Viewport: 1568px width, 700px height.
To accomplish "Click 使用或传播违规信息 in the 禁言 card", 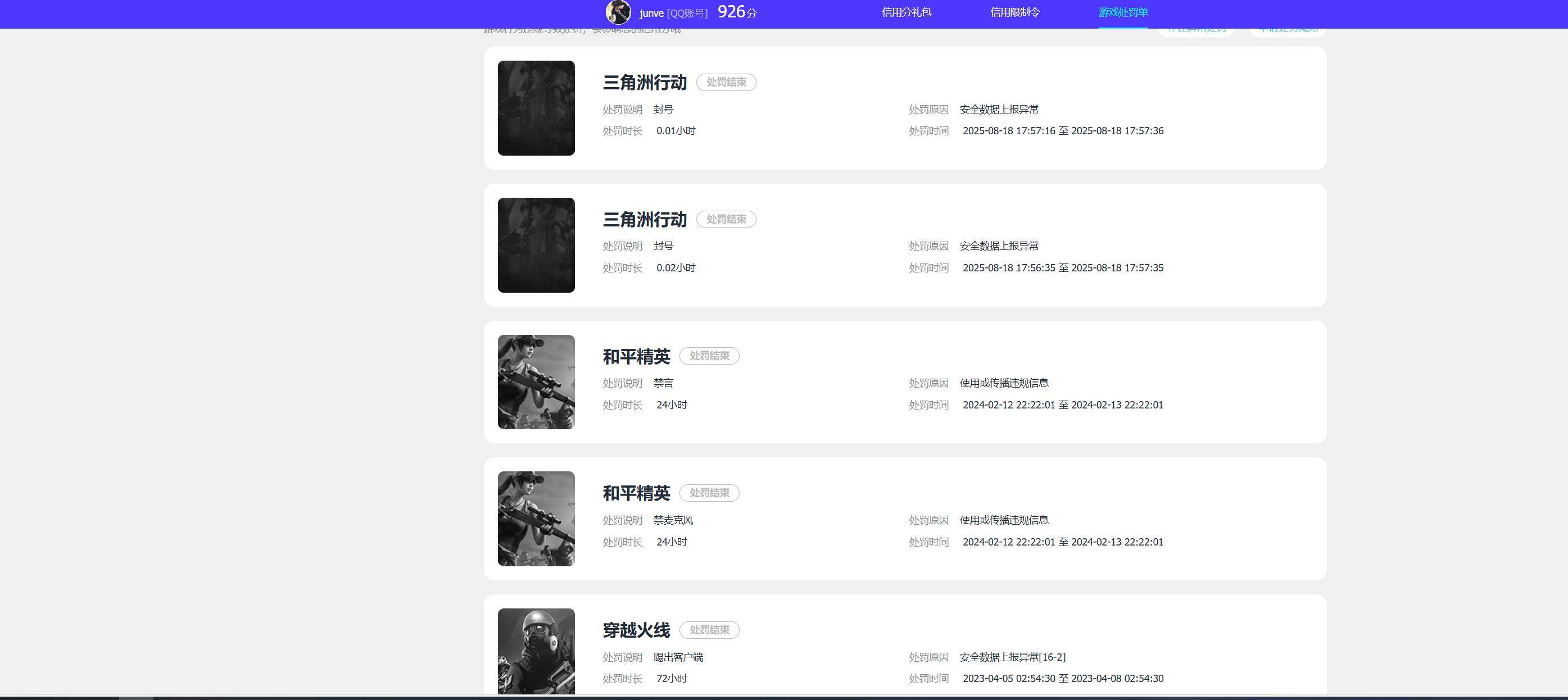I will click(x=1004, y=383).
